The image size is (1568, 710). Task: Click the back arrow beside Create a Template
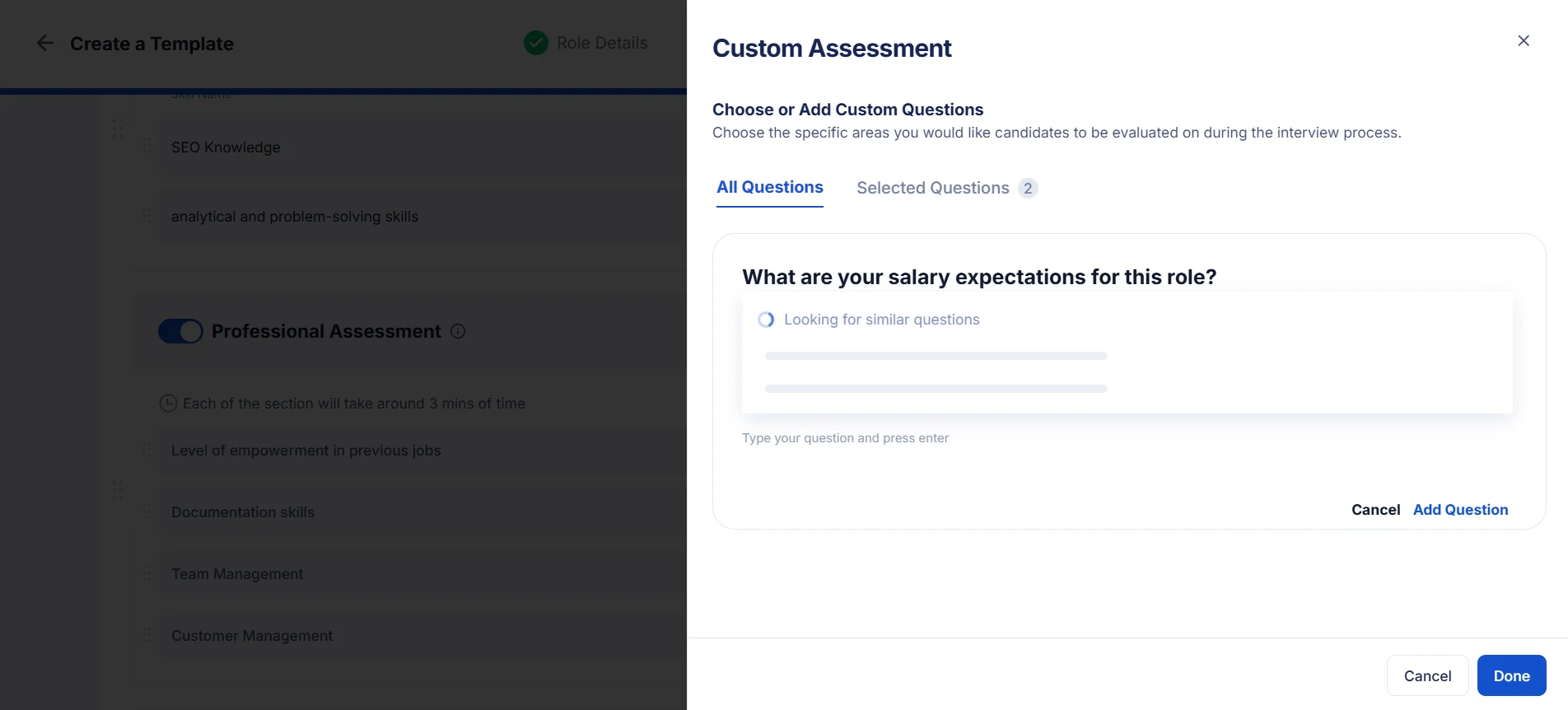(x=45, y=43)
